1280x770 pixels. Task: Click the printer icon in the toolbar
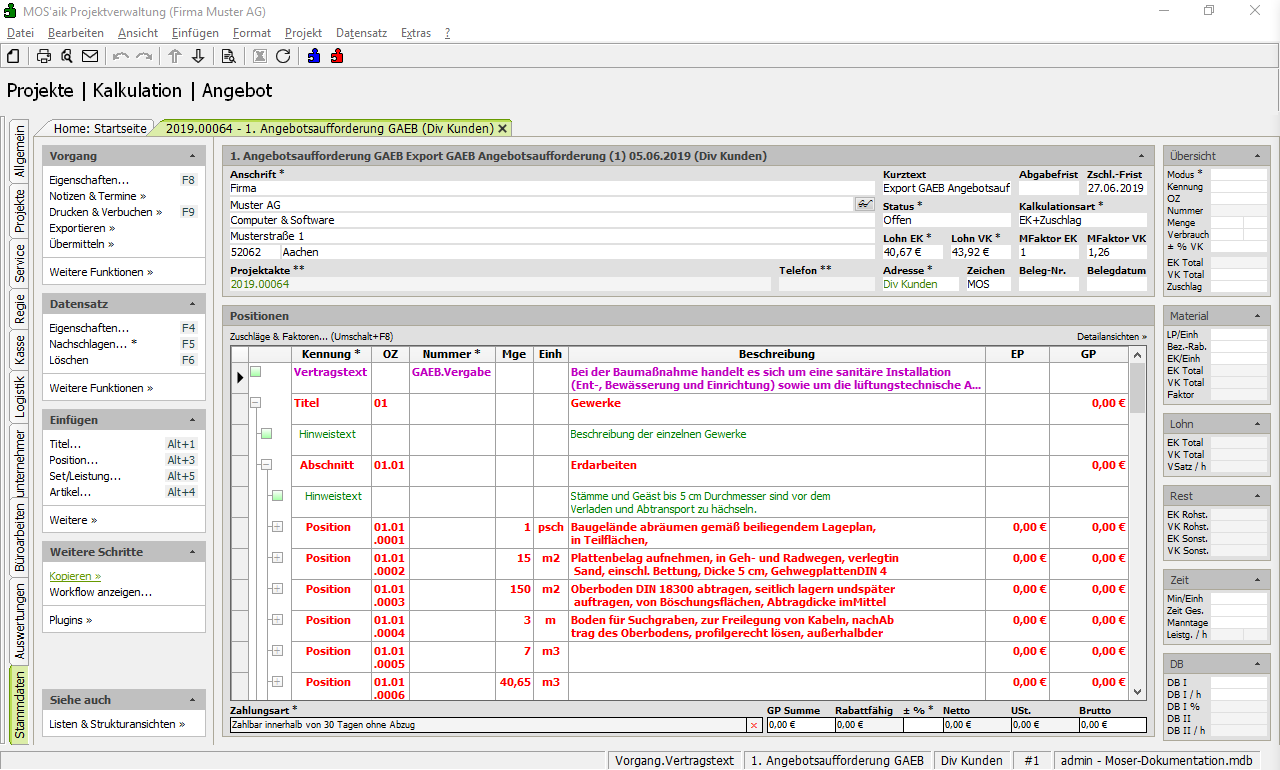tap(44, 56)
